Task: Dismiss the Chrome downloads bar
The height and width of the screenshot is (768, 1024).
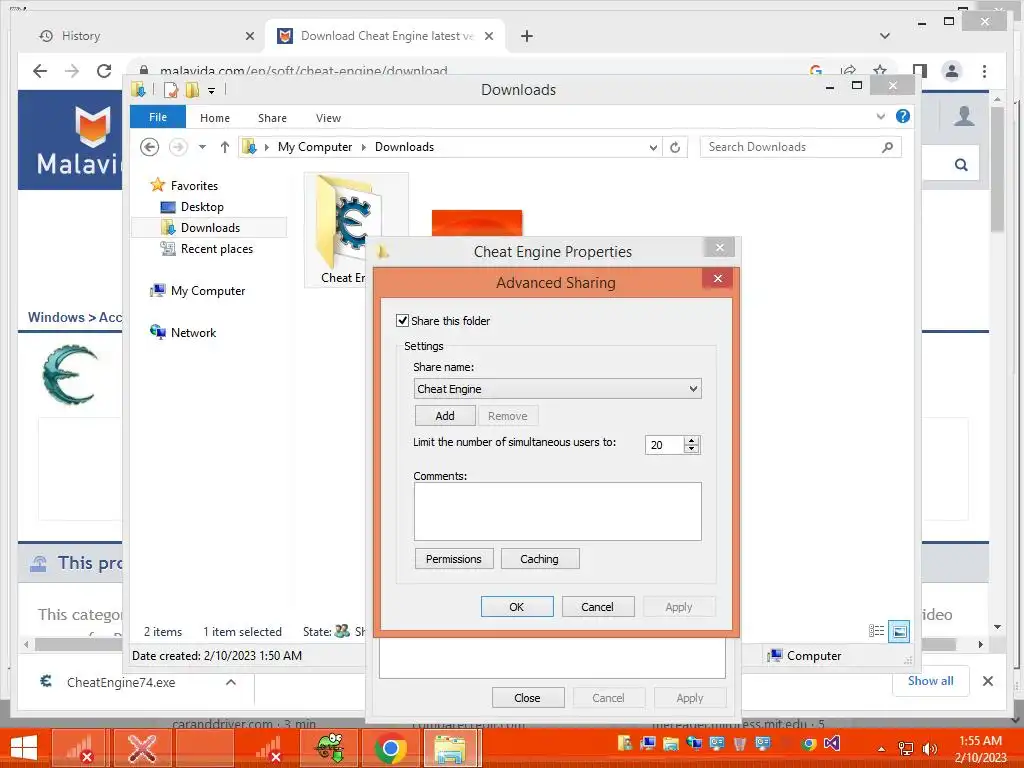Action: click(987, 681)
